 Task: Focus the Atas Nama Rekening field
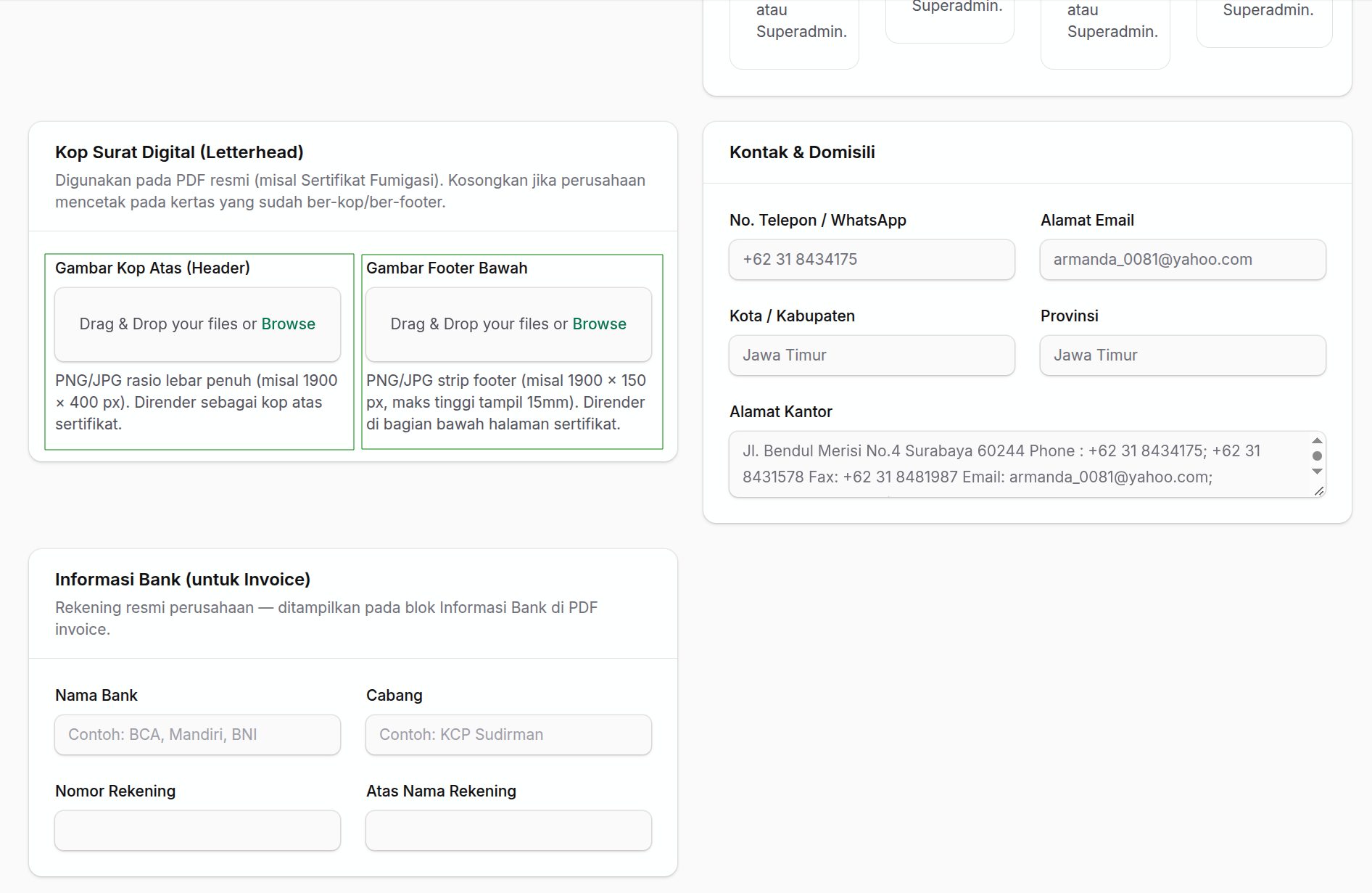coord(508,831)
